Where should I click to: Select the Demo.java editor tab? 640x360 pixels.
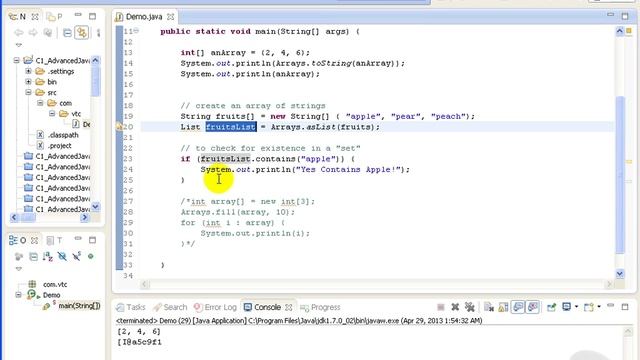pos(144,17)
